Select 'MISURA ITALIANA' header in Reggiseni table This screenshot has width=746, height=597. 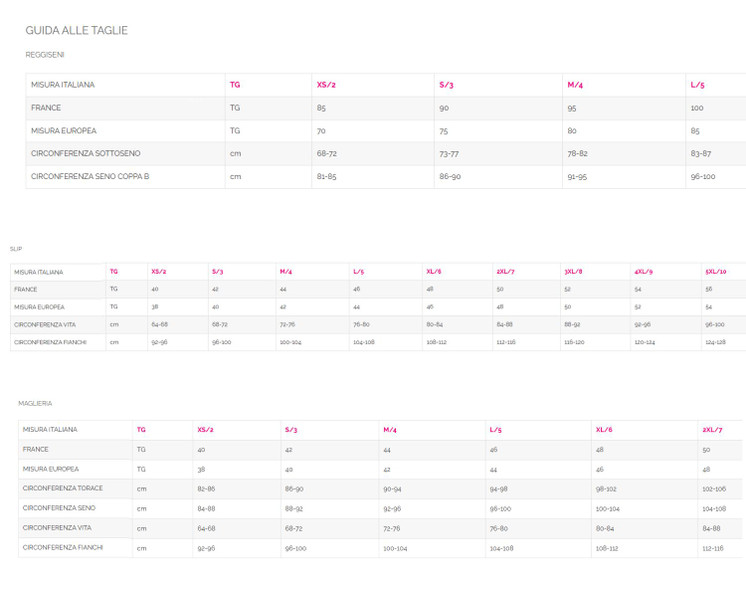pos(63,85)
